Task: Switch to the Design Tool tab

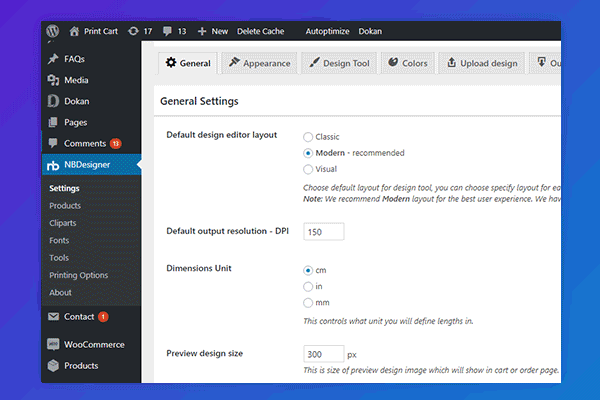Action: coord(339,63)
